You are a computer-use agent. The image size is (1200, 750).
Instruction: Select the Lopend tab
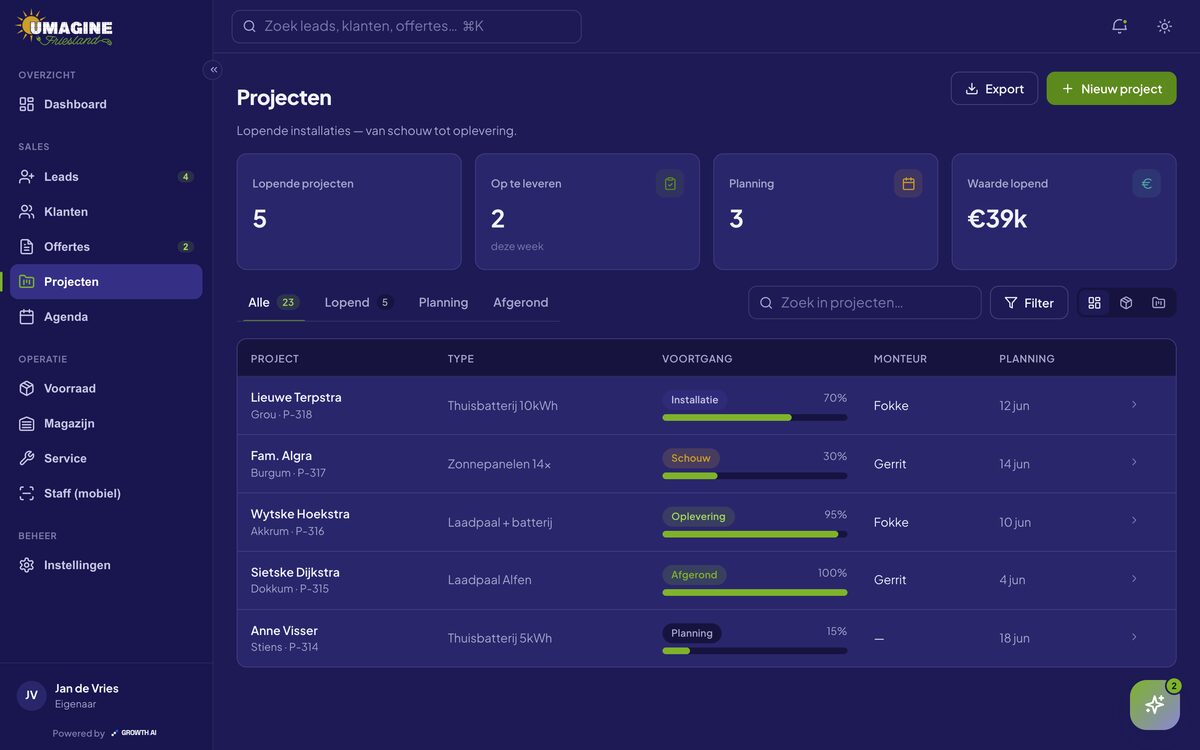coord(358,303)
